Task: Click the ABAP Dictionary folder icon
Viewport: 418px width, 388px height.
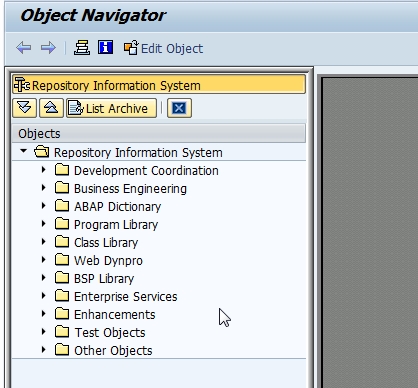Action: pyautogui.click(x=62, y=206)
